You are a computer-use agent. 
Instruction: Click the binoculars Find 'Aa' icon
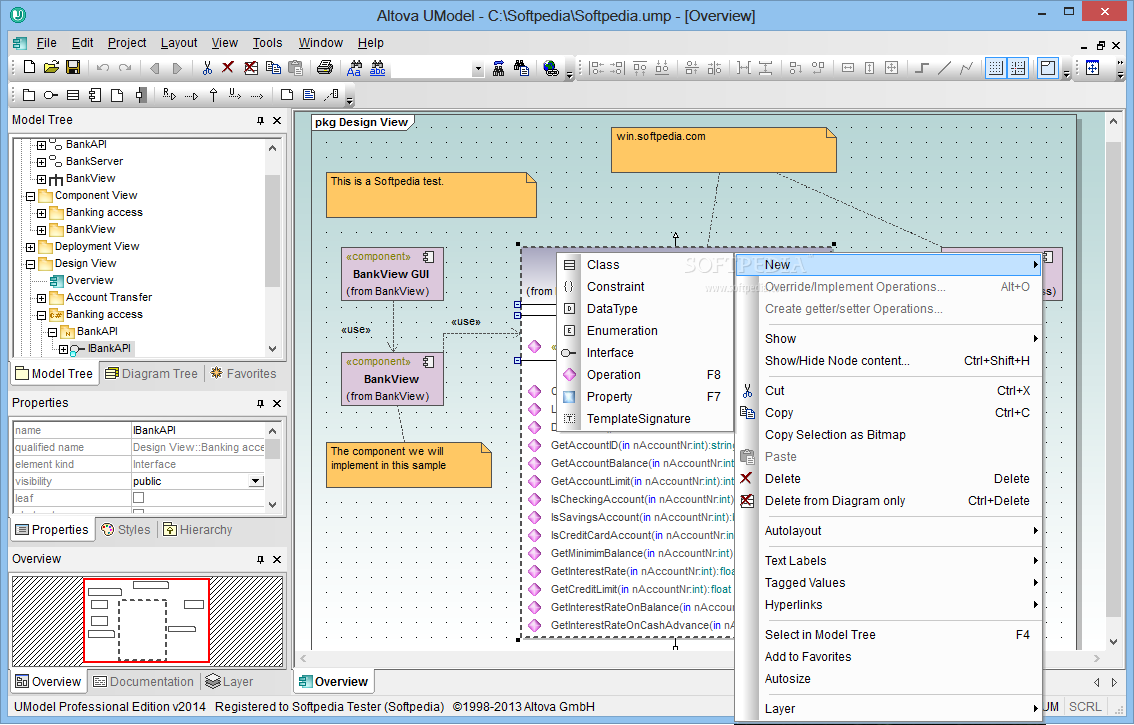[x=354, y=69]
